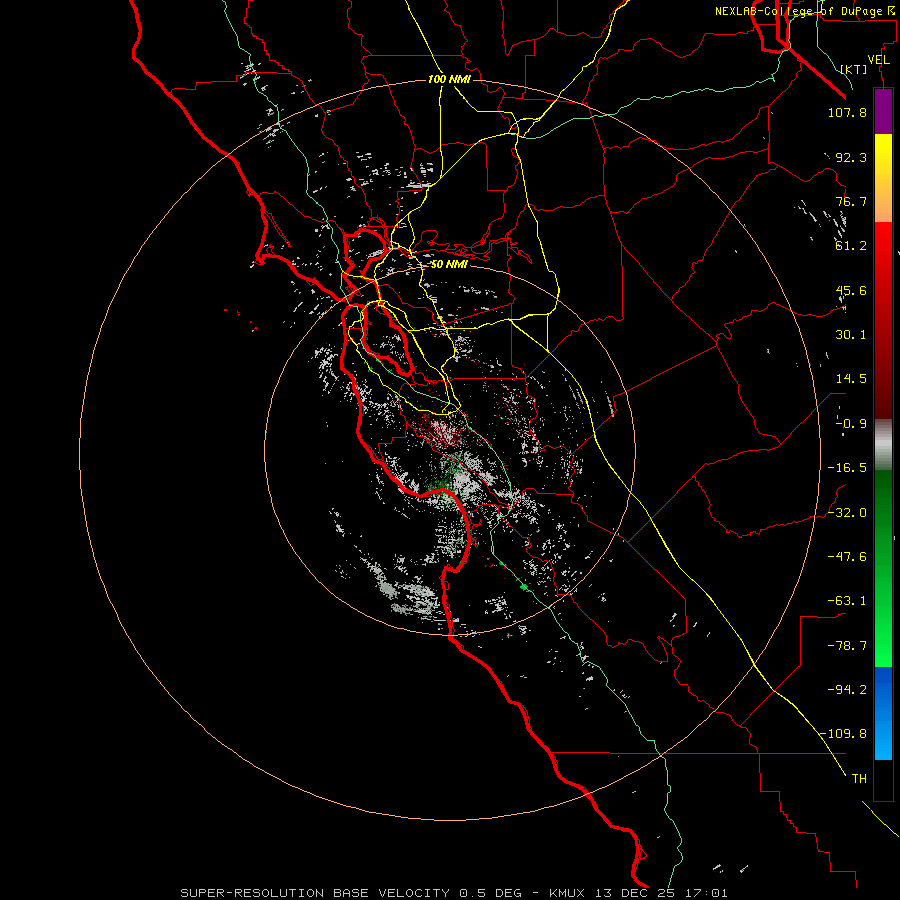Select the -109.8 velocity scale value
900x900 pixels.
tap(843, 734)
